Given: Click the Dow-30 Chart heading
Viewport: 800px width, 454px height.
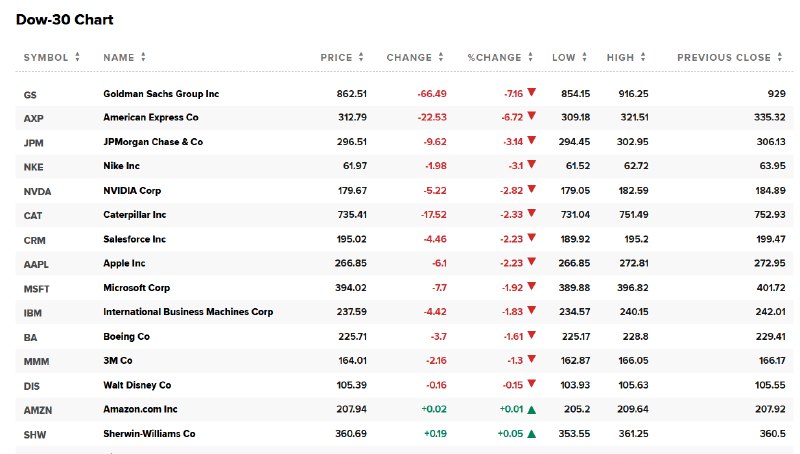Looking at the screenshot, I should coord(65,19).
